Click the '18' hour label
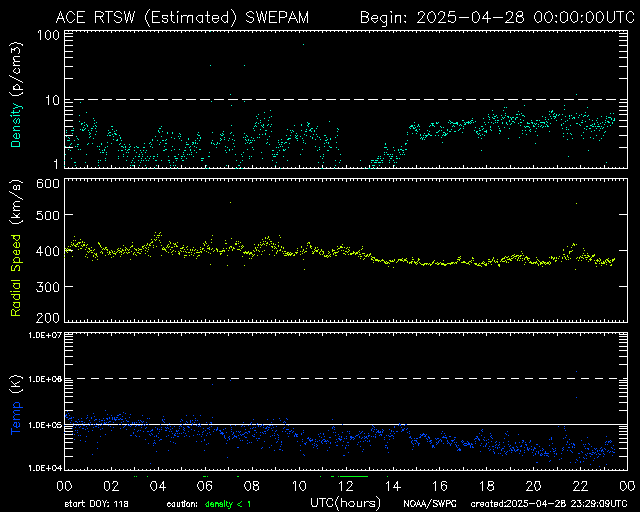Viewport: 640px width, 512px height. pyautogui.click(x=487, y=486)
